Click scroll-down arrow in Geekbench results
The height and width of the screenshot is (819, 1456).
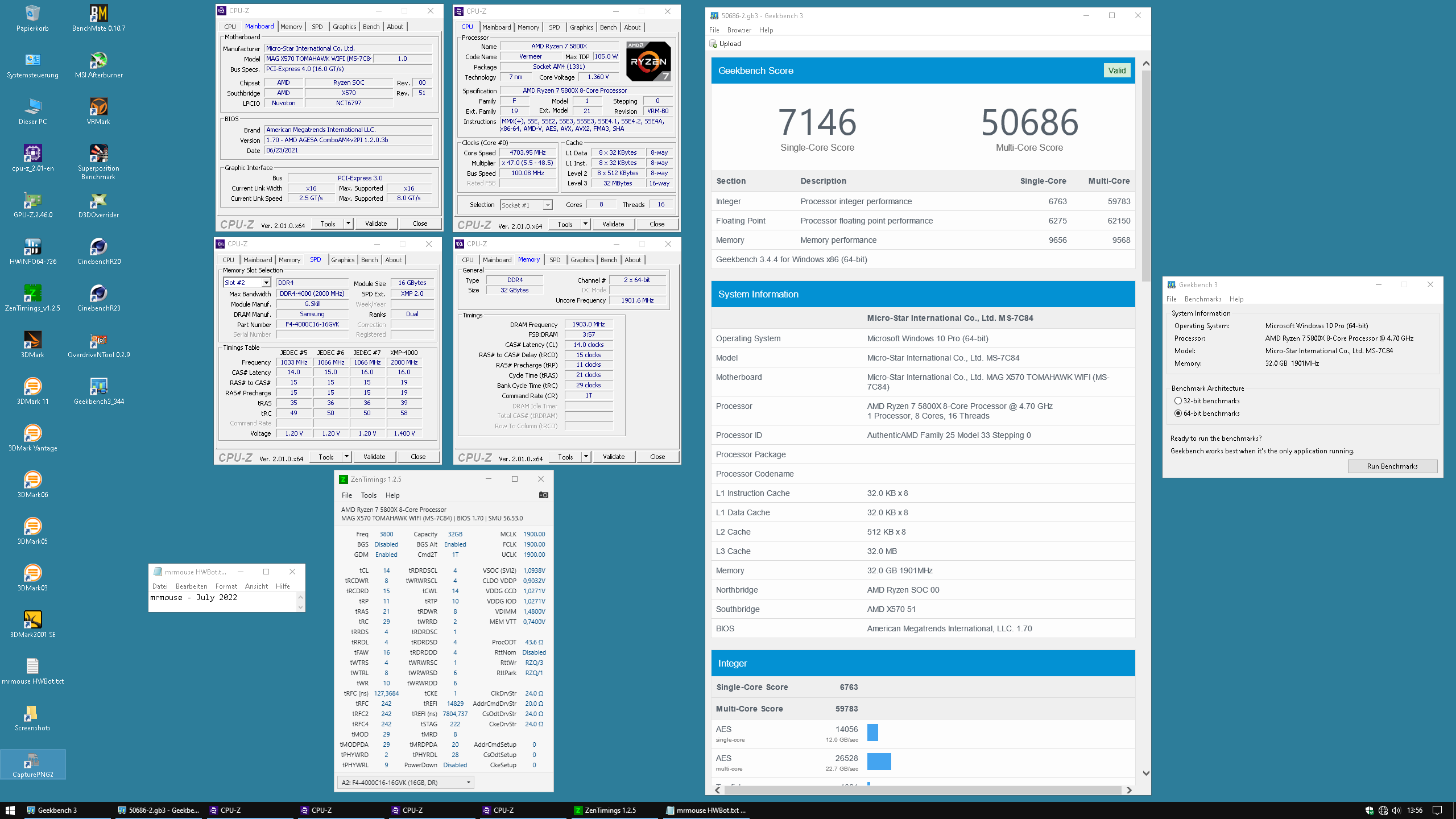[x=1146, y=773]
